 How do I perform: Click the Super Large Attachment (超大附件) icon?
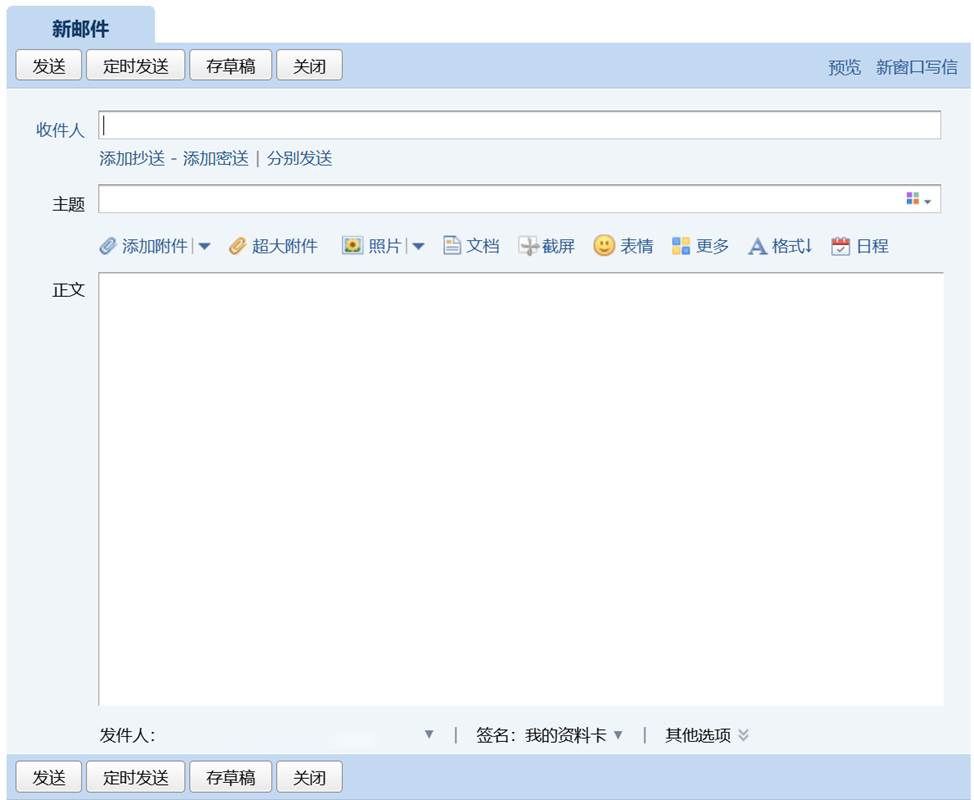[237, 246]
